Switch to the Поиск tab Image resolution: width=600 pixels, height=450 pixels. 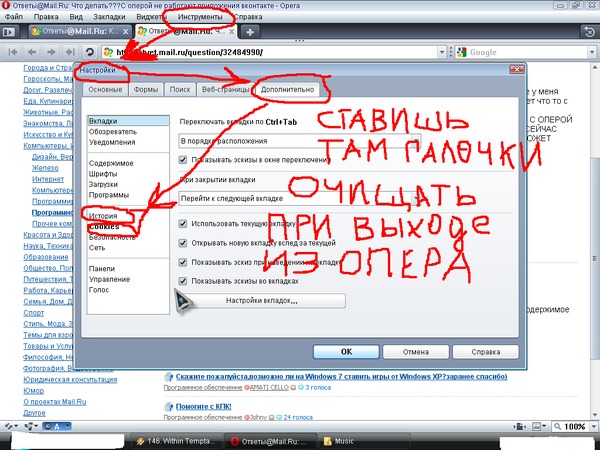[x=180, y=90]
